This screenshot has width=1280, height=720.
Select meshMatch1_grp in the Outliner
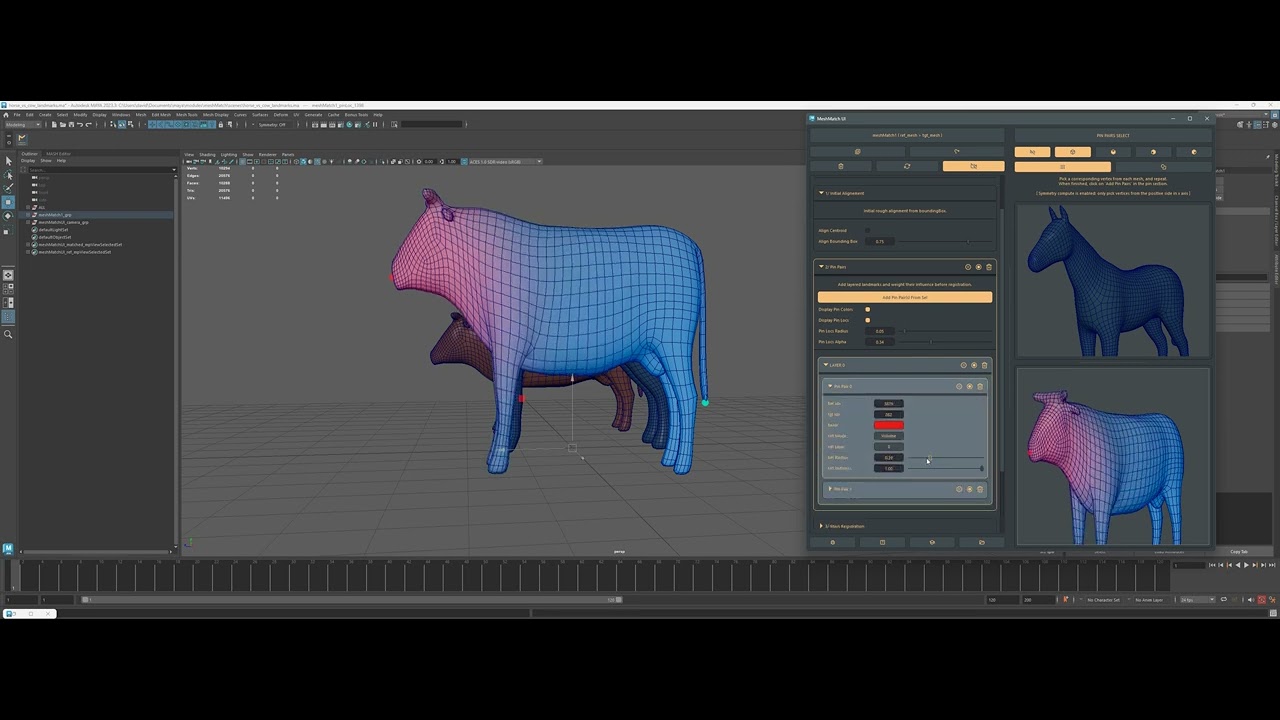(55, 214)
